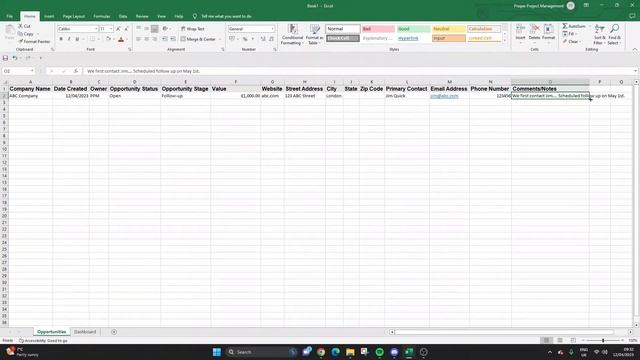Click the Decrease Indent icon
Screen dimensions: 640x360
point(165,39)
